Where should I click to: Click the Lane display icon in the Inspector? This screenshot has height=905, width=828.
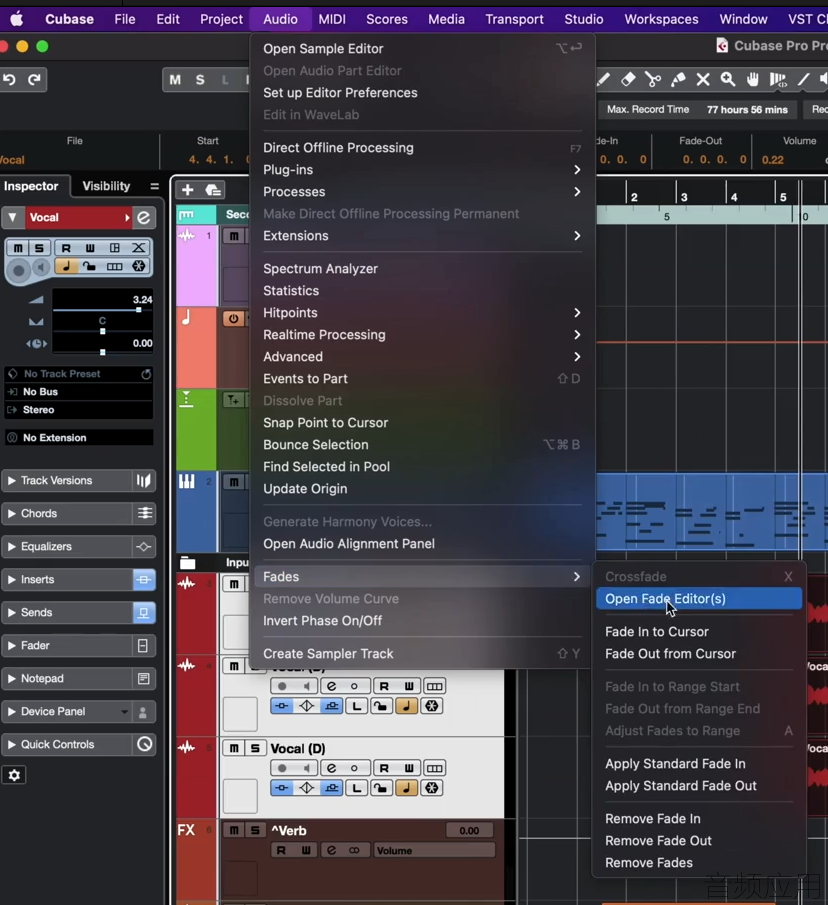coord(115,266)
